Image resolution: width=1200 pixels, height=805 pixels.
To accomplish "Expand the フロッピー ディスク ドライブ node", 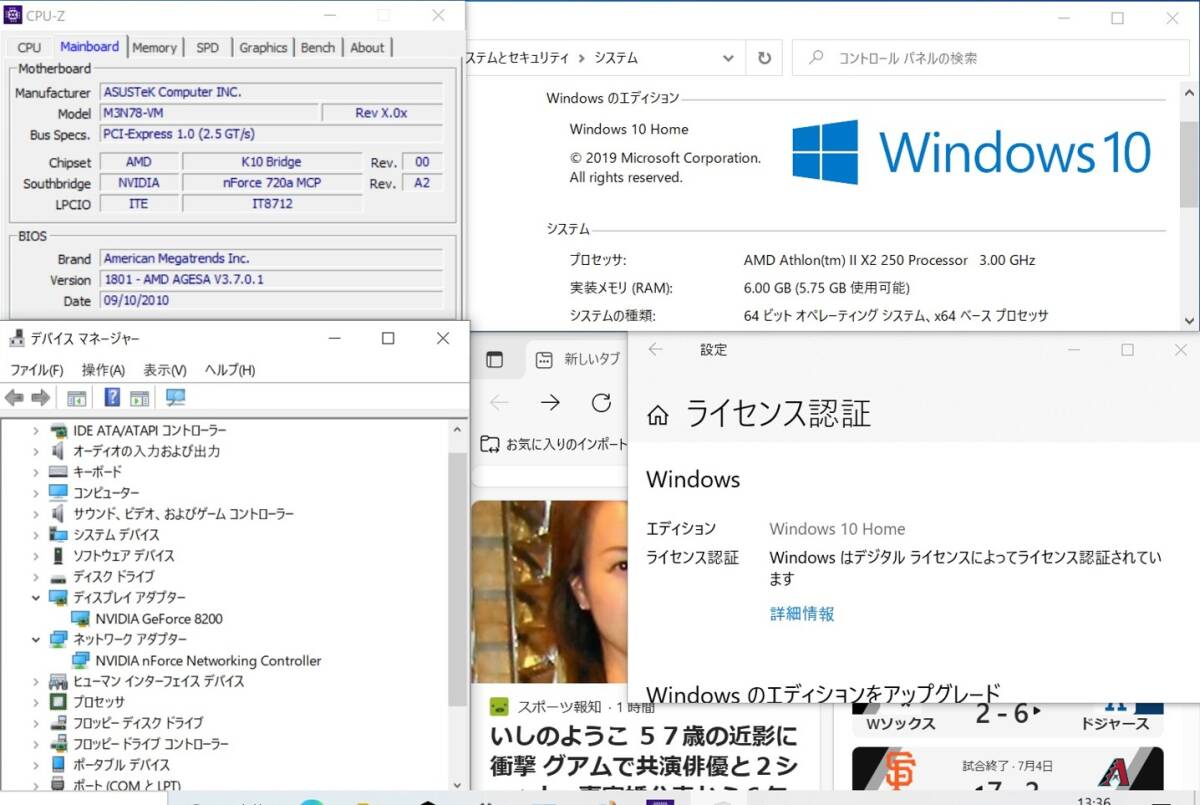I will coord(36,723).
